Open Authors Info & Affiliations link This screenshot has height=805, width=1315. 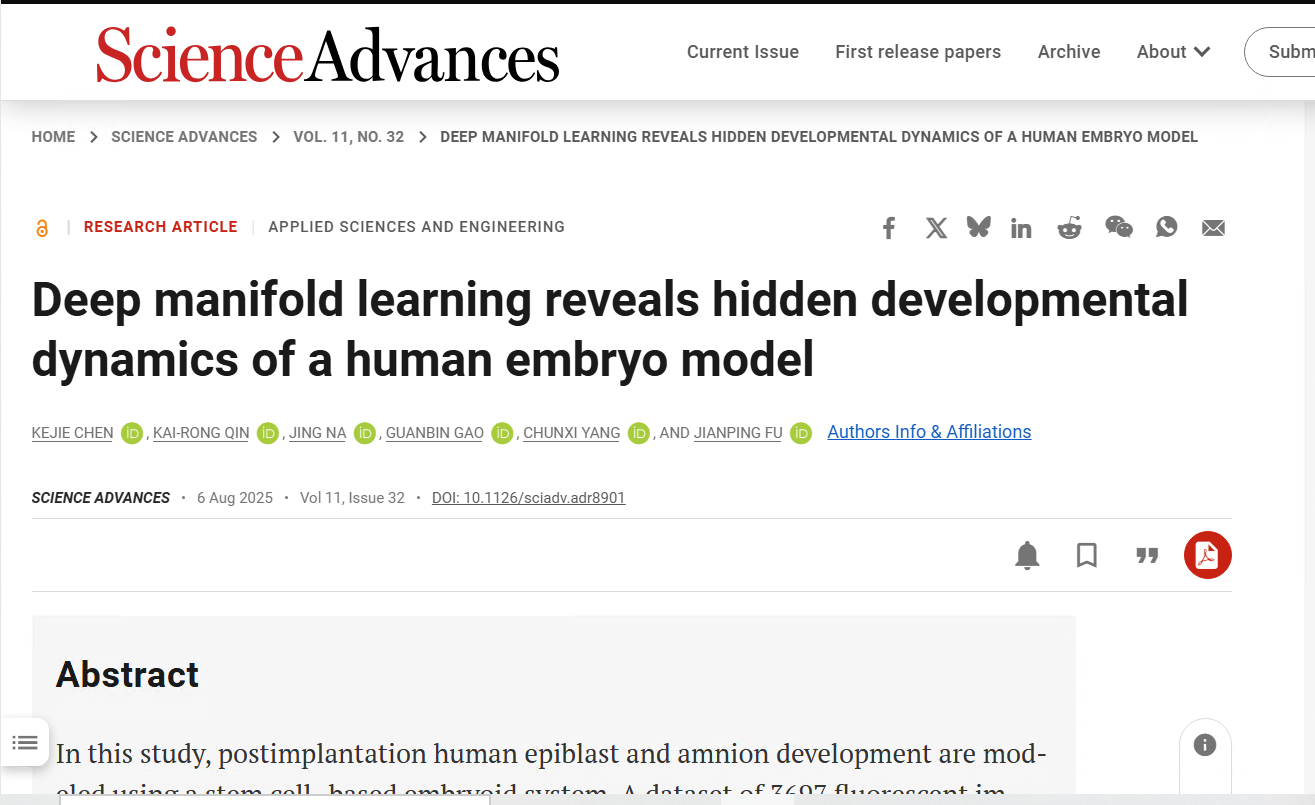point(929,432)
